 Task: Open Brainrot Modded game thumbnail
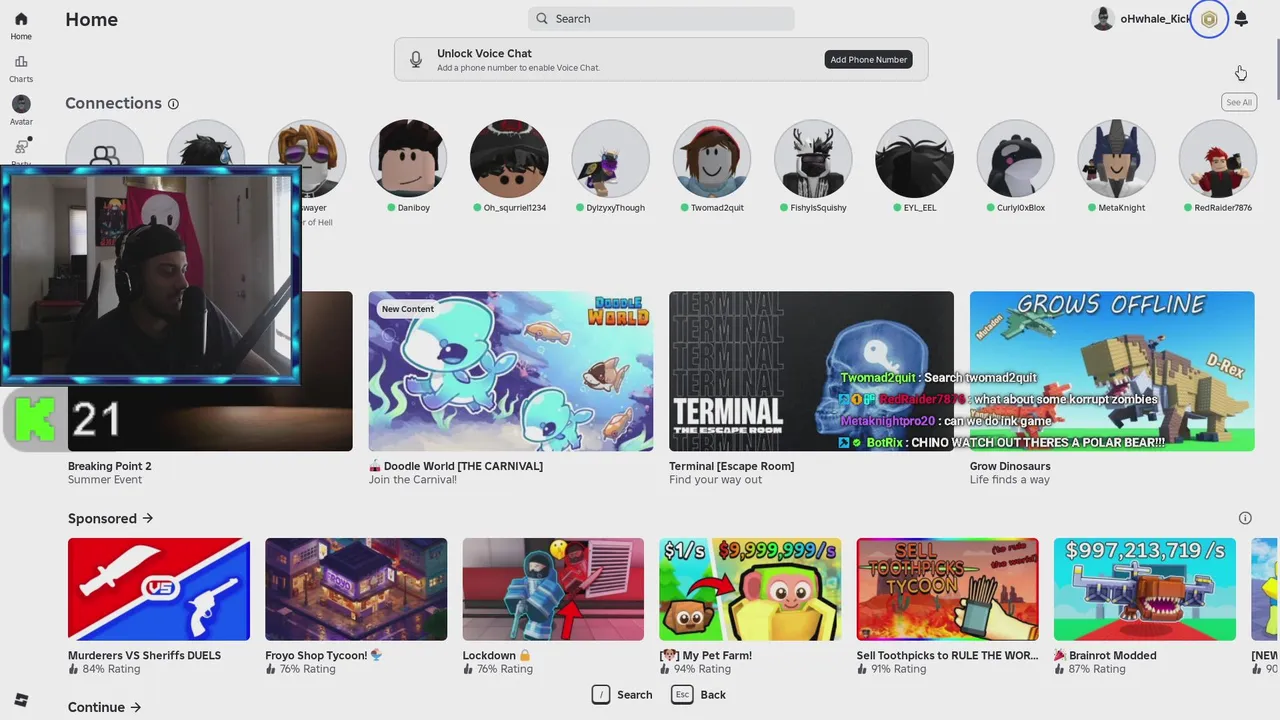click(1145, 589)
